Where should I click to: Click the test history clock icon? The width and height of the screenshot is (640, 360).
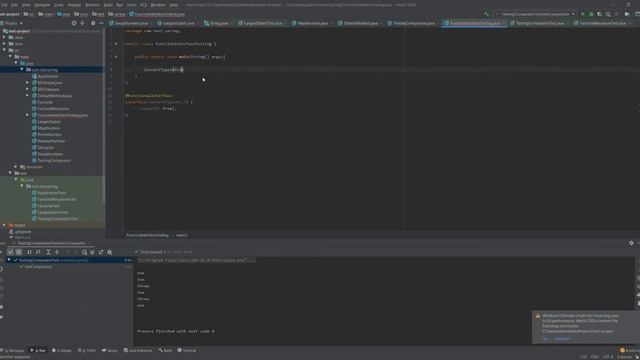coord(84,252)
